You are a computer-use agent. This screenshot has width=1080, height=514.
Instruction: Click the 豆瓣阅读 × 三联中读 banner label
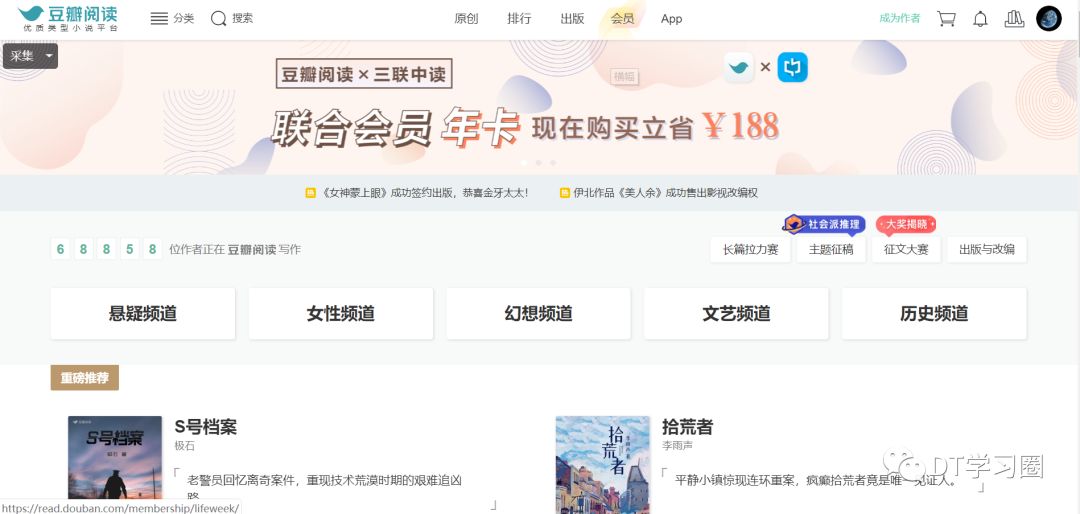coord(364,74)
